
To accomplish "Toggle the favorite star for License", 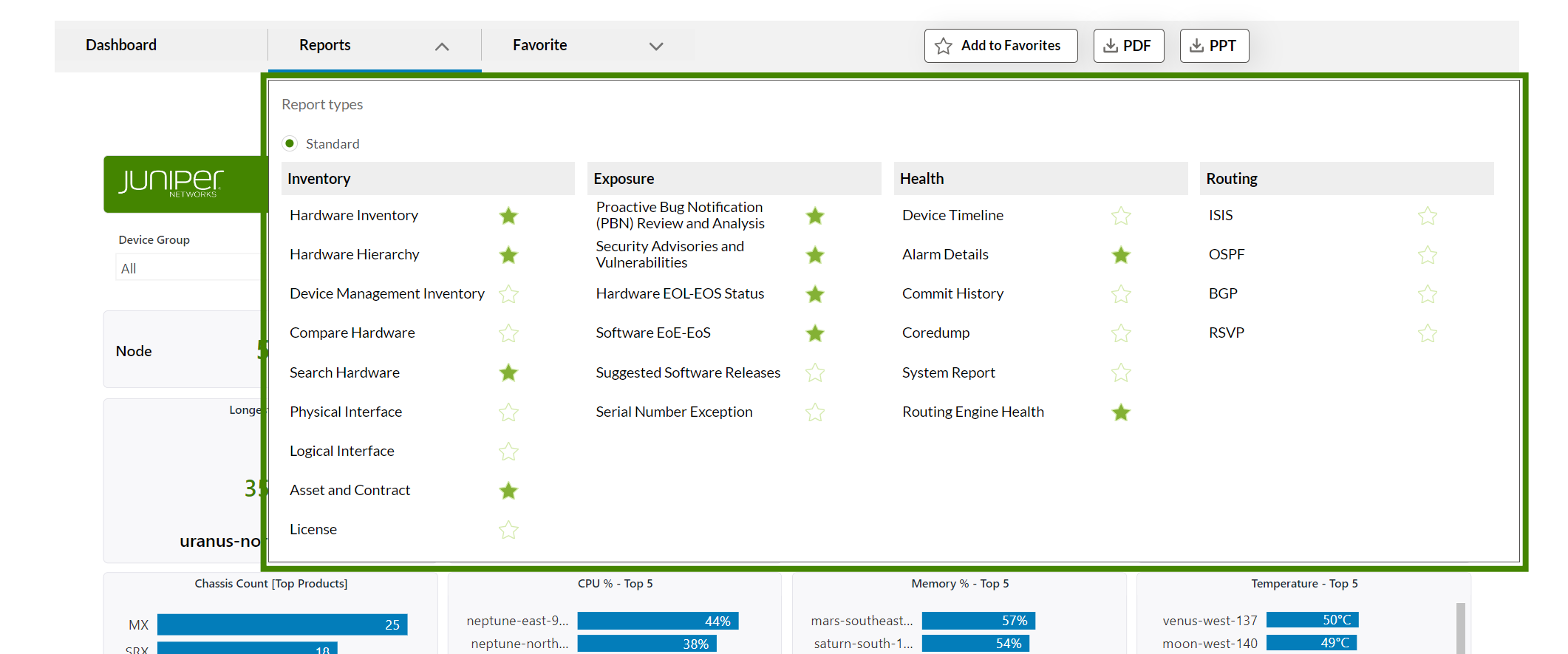I will pyautogui.click(x=508, y=530).
